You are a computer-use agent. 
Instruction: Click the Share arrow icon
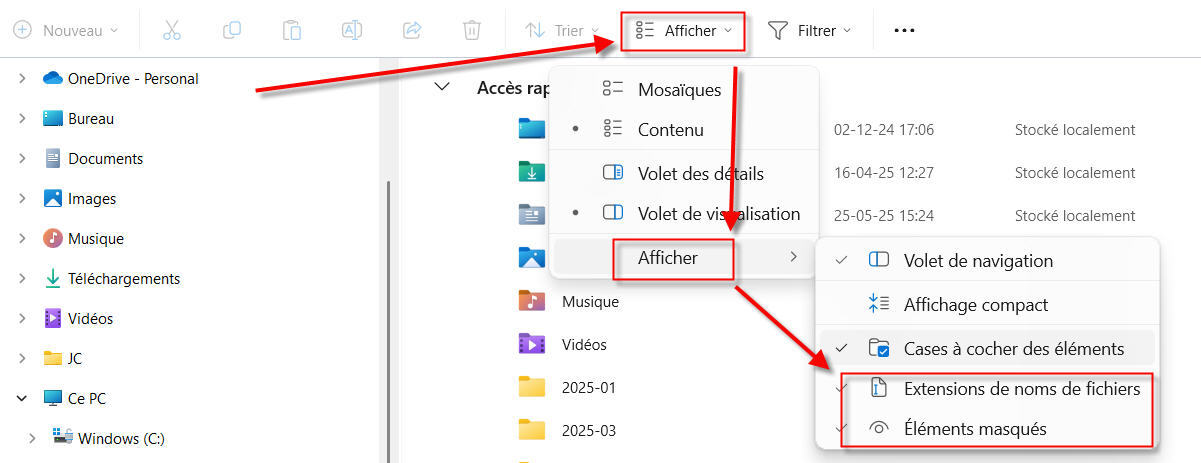[412, 30]
